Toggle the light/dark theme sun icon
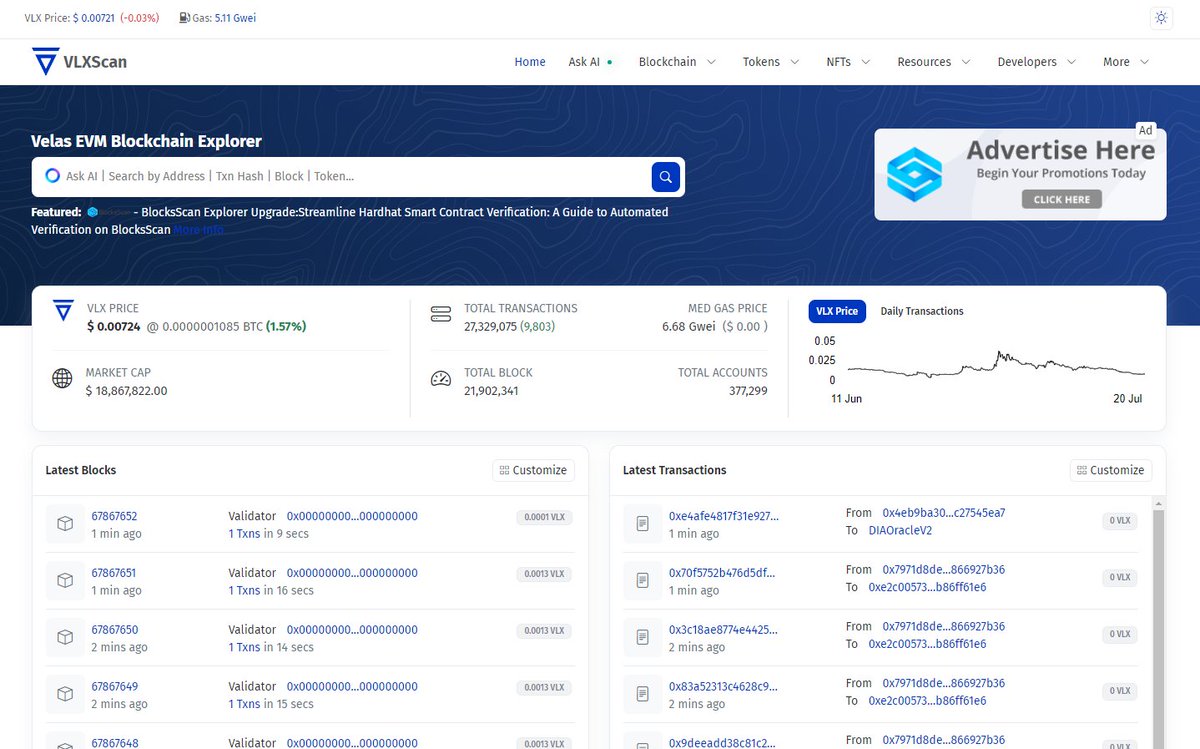 1161,18
